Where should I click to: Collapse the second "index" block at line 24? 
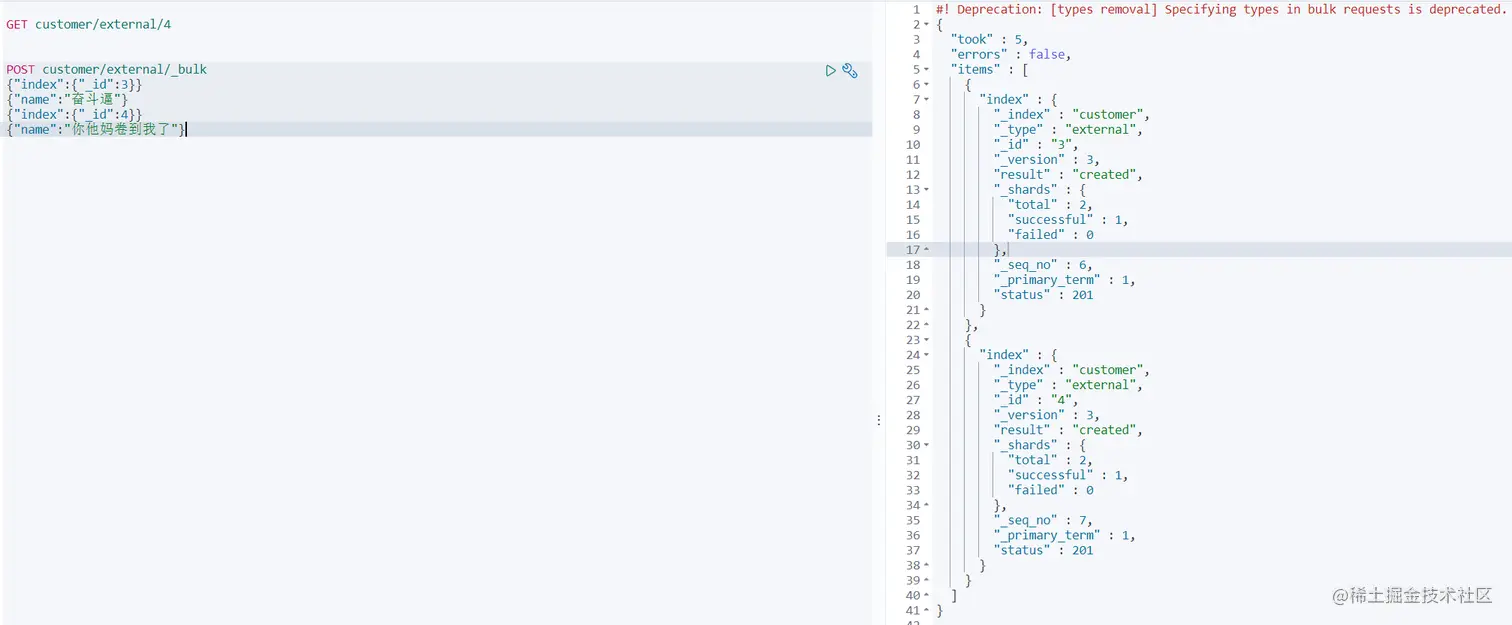(927, 355)
